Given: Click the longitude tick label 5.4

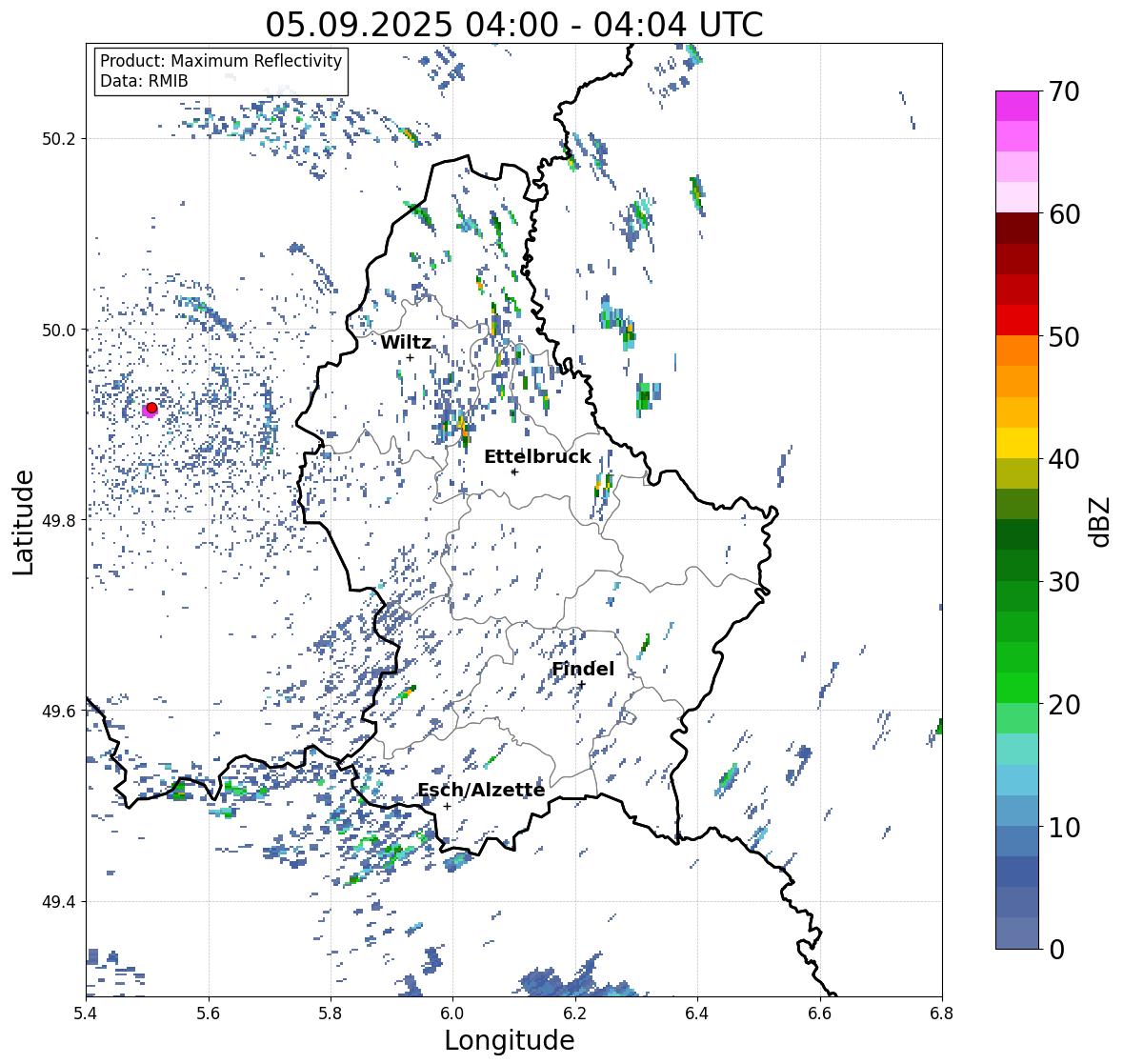Looking at the screenshot, I should coord(86,1014).
